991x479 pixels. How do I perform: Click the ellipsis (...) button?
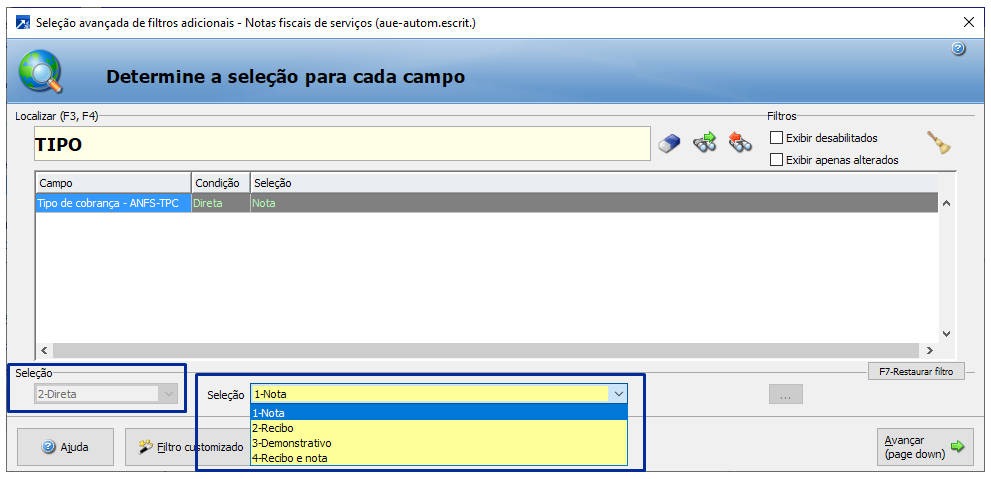786,394
